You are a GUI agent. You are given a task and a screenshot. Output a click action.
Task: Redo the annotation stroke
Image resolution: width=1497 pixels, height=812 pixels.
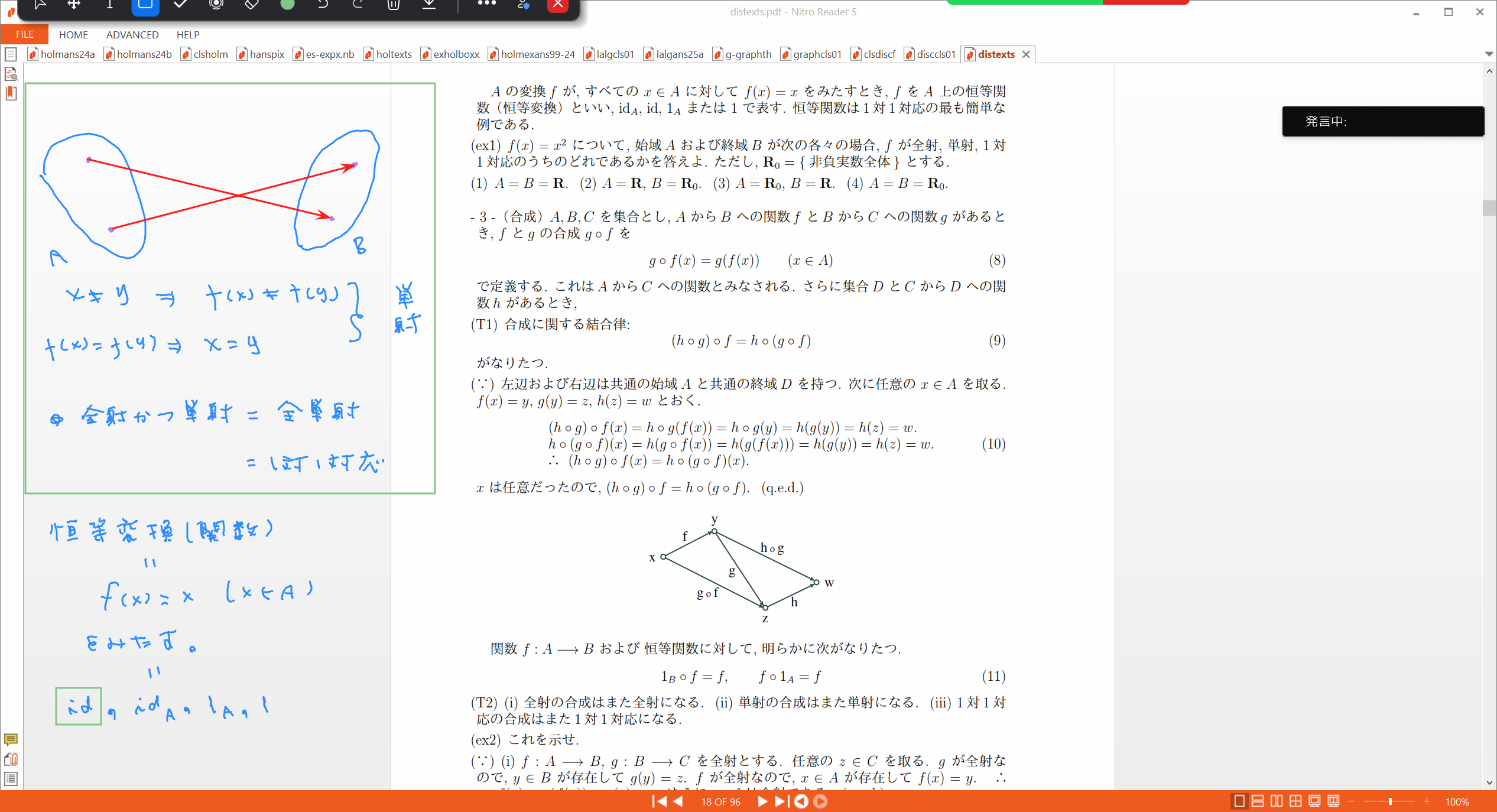point(358,5)
